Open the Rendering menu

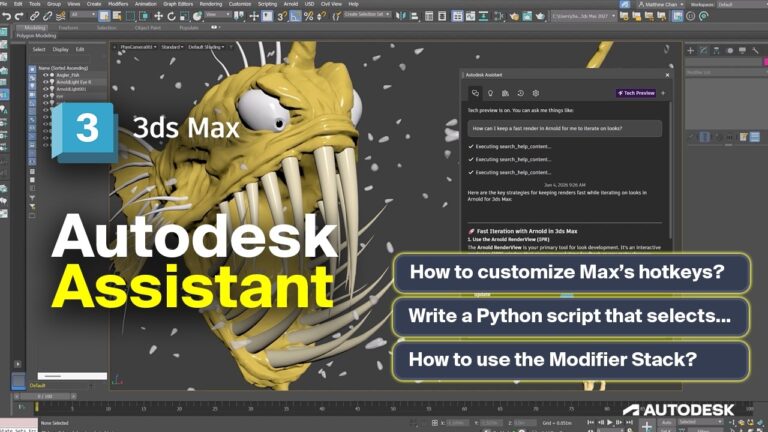pos(211,4)
